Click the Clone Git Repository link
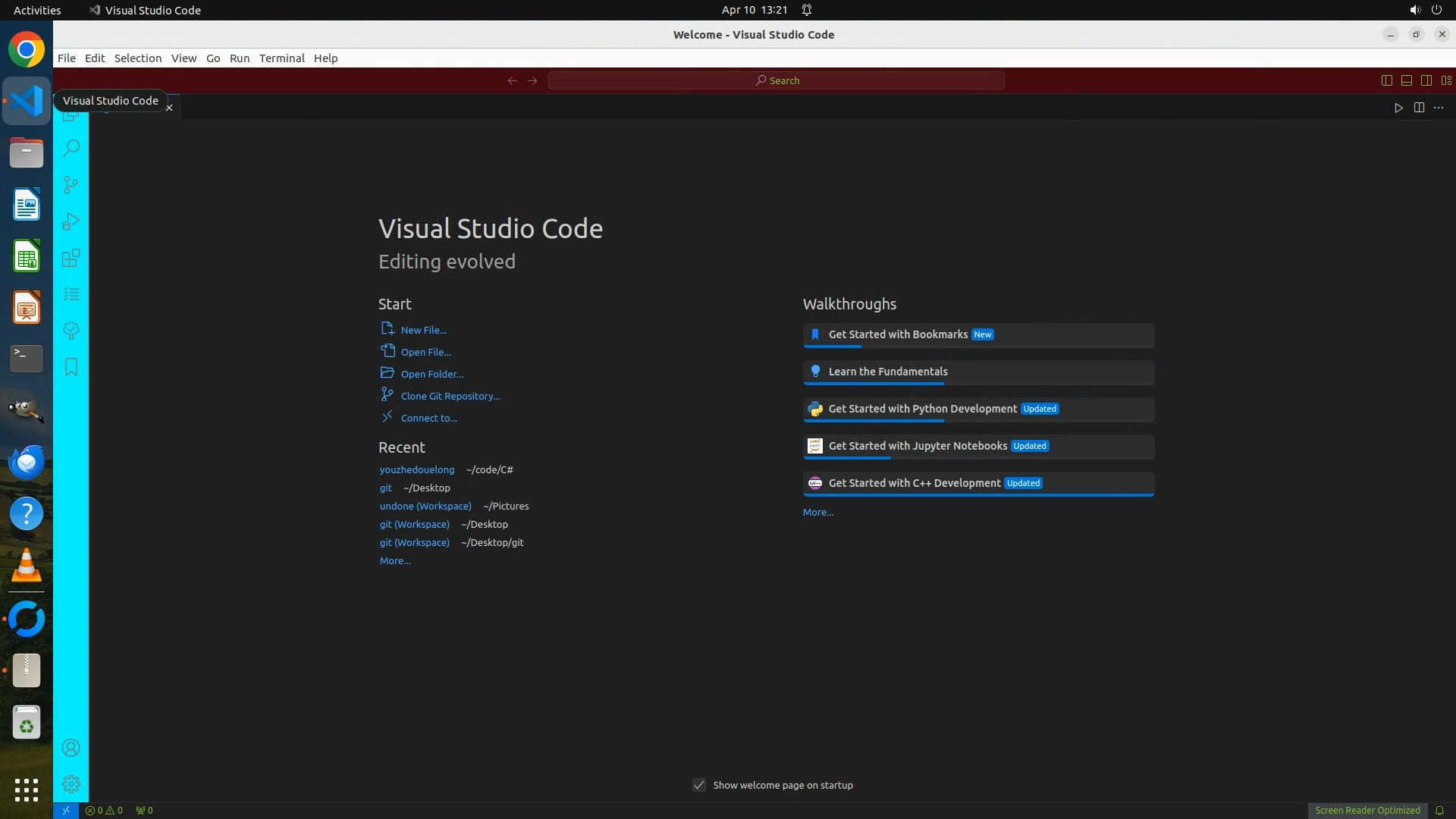1456x819 pixels. click(x=450, y=396)
